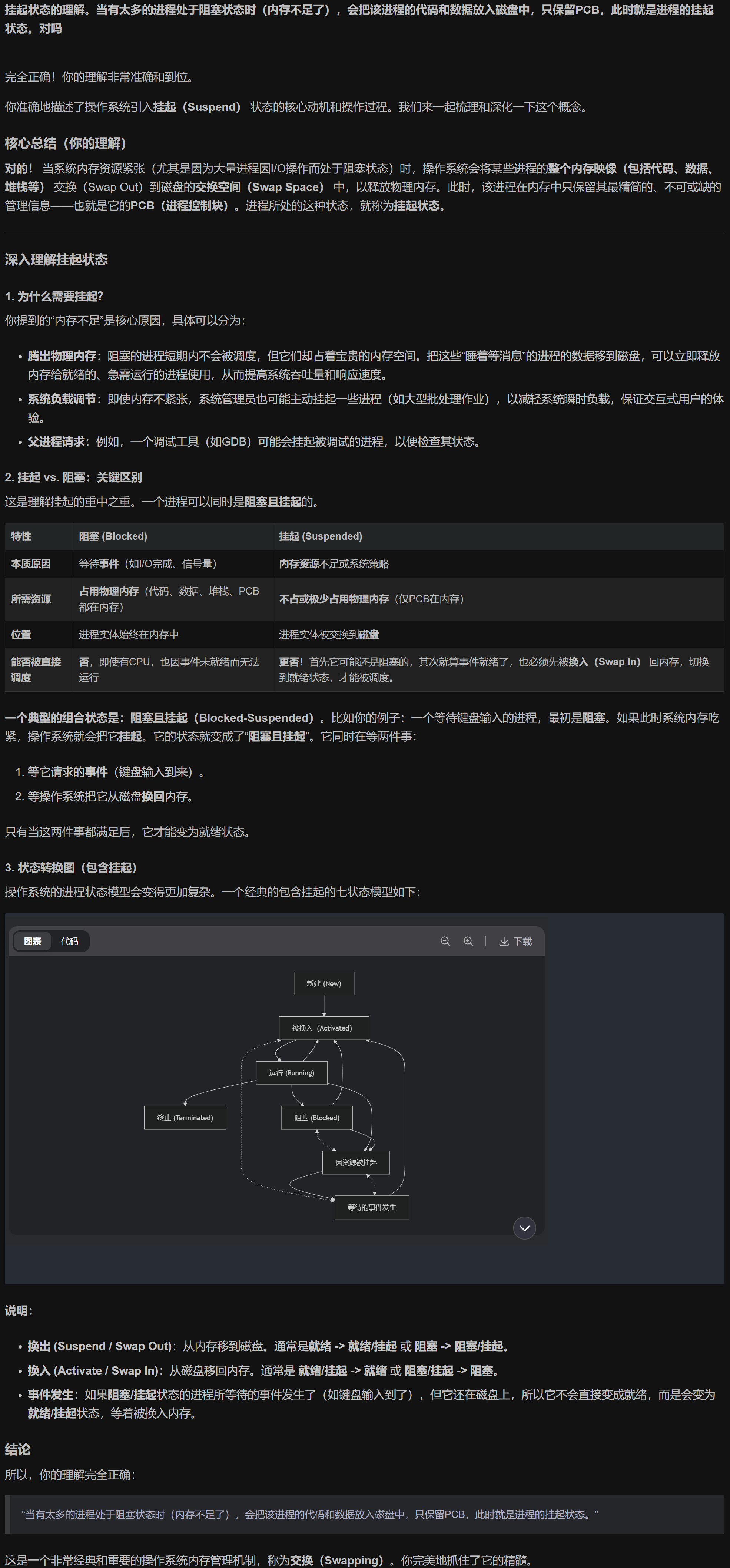This screenshot has width=730, height=1568.
Task: Click the 被换入 (Activated) node
Action: (x=323, y=1028)
